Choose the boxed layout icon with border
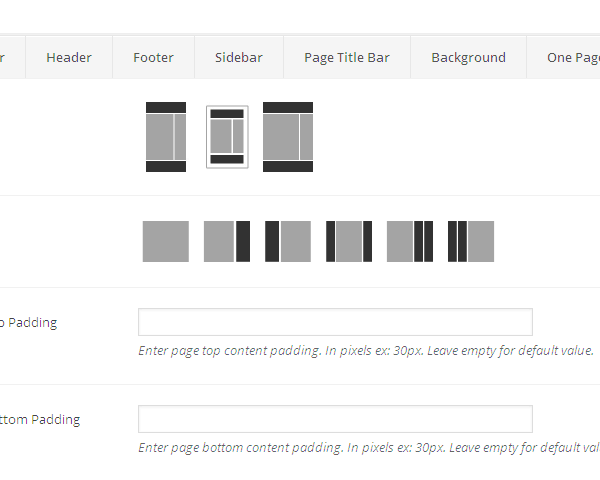600x480 pixels. point(227,137)
